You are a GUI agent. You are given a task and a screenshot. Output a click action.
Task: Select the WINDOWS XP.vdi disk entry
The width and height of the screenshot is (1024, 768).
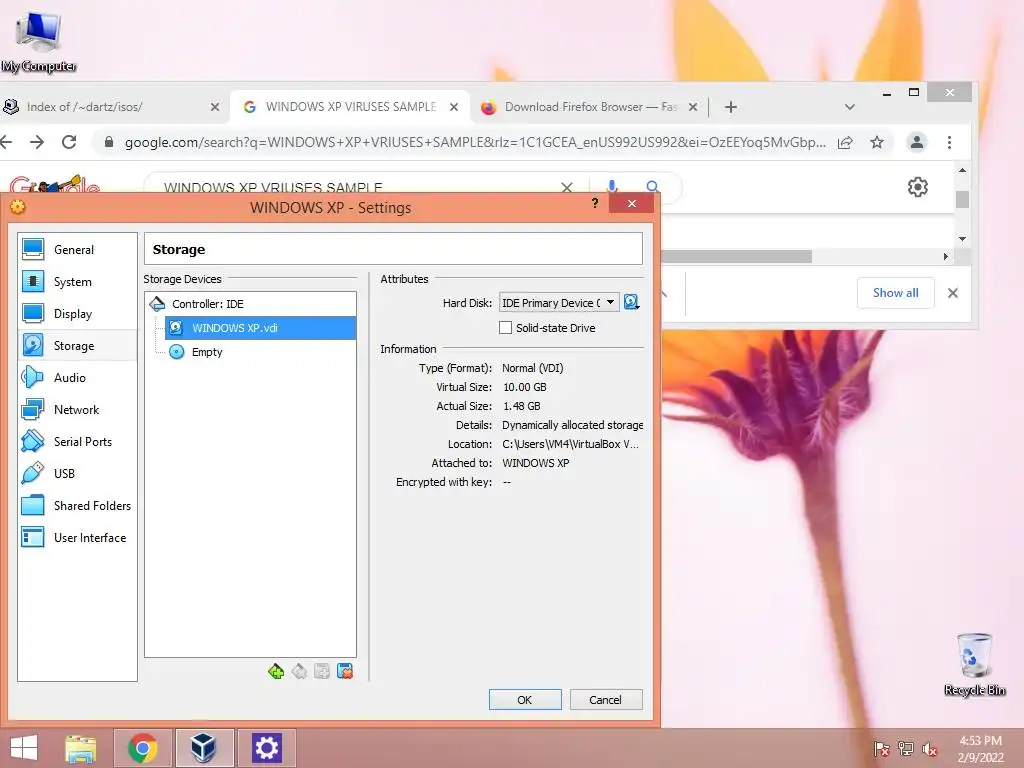coord(260,328)
